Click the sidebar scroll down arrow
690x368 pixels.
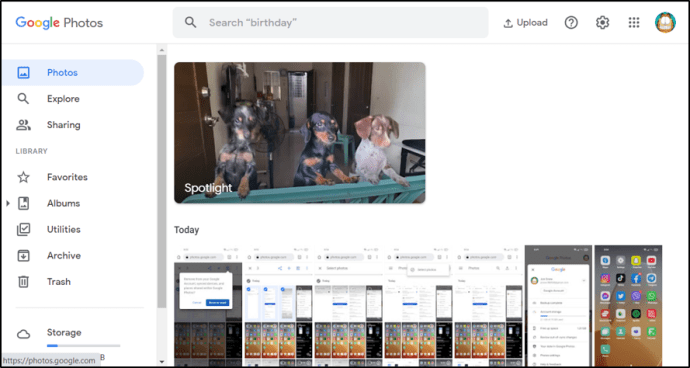pos(161,362)
